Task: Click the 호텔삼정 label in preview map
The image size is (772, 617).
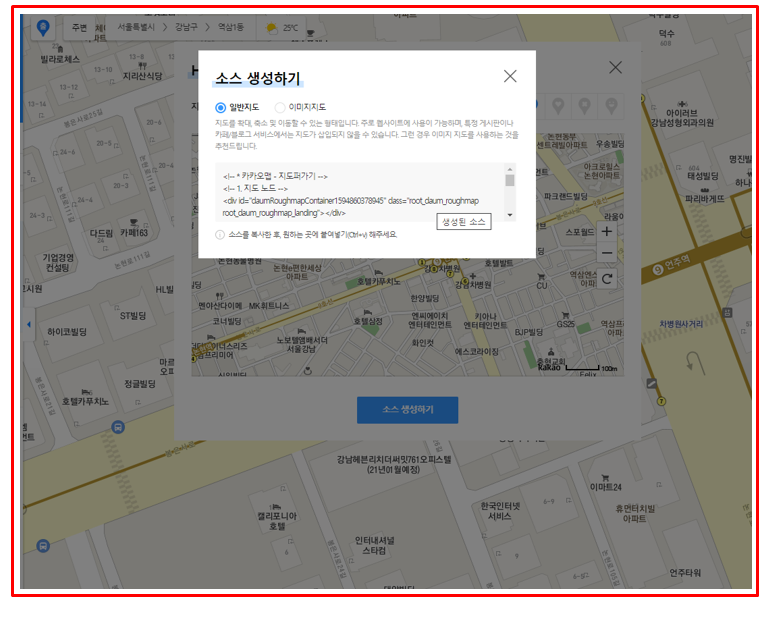Action: point(368,321)
